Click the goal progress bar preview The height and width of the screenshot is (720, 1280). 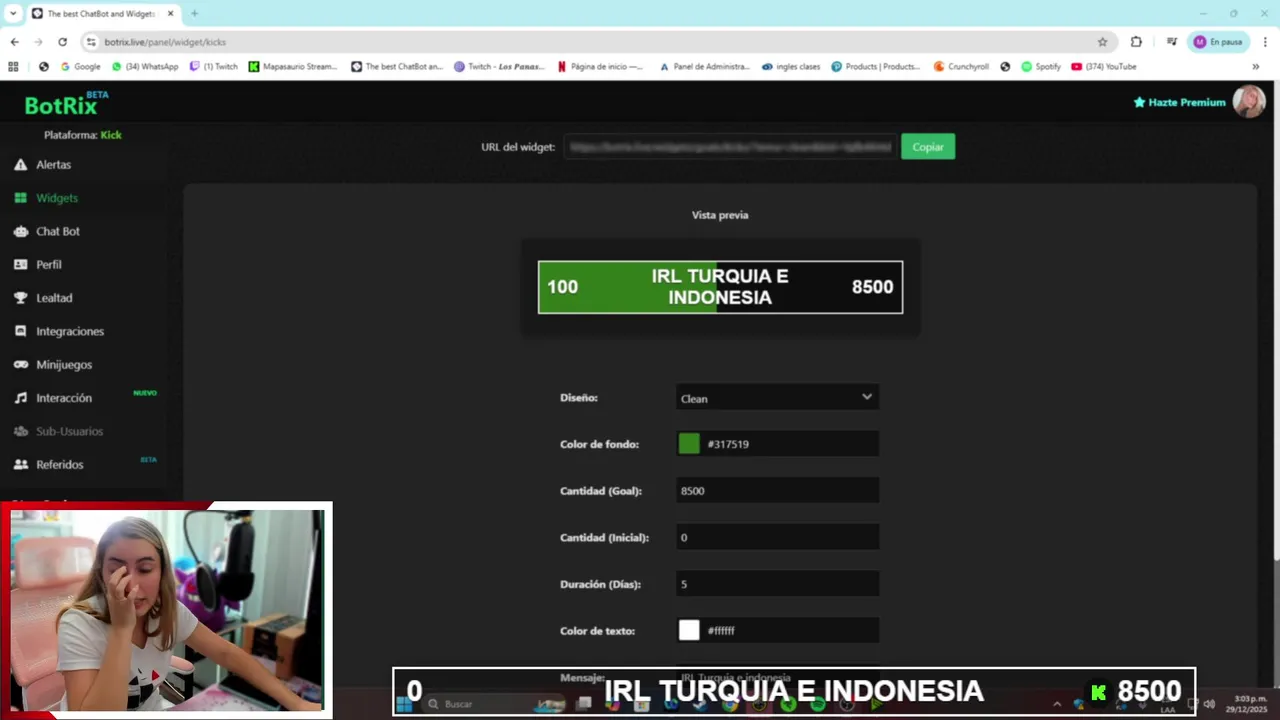[x=720, y=287]
